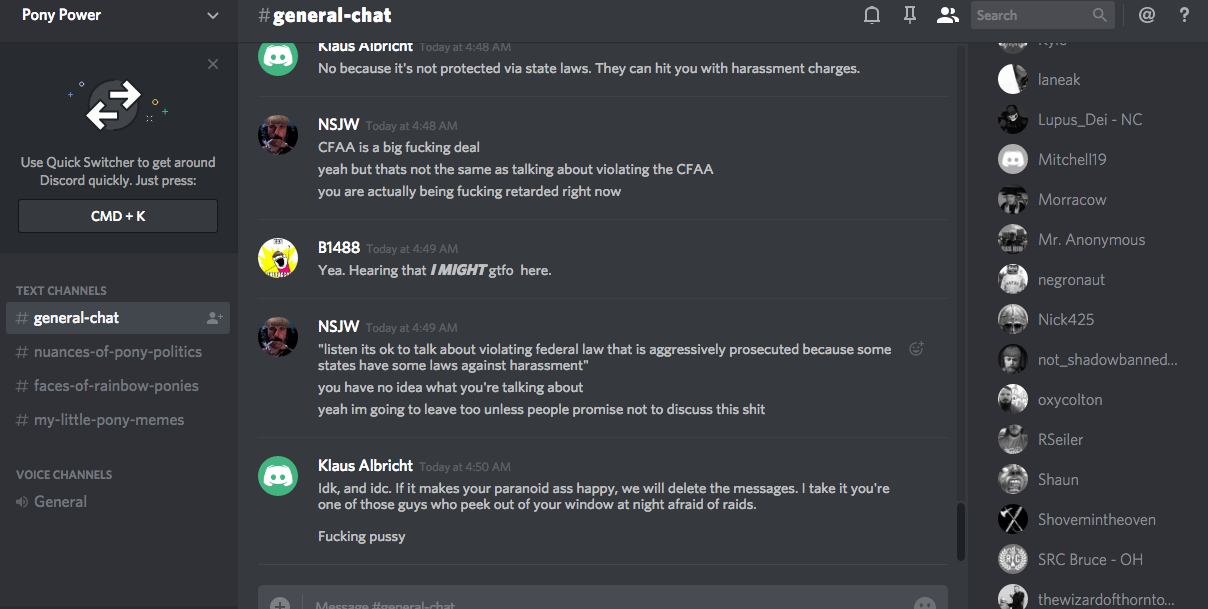The image size is (1208, 609).
Task: Show pinned messages
Action: (909, 15)
